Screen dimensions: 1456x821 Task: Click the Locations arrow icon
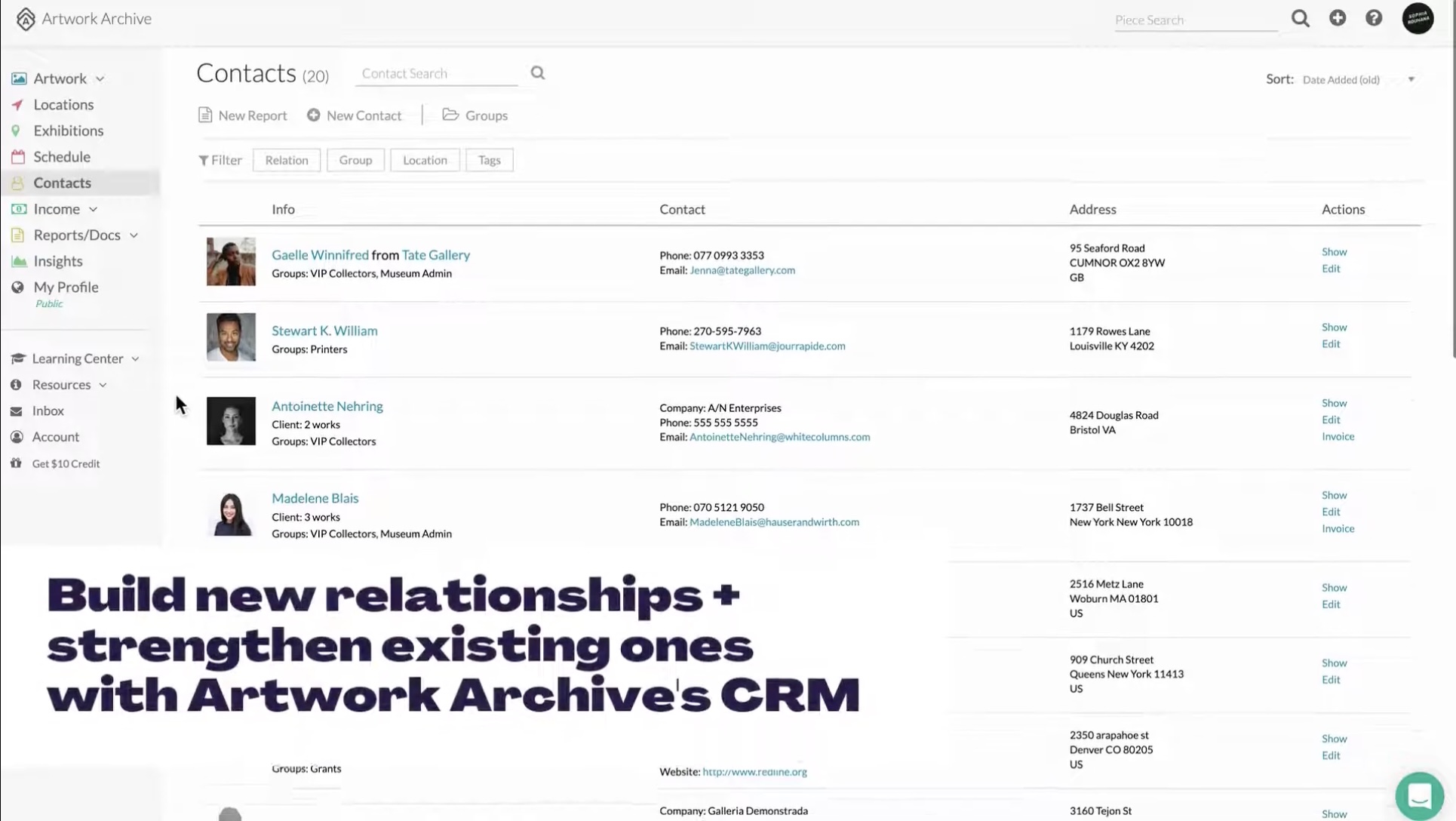[x=17, y=105]
